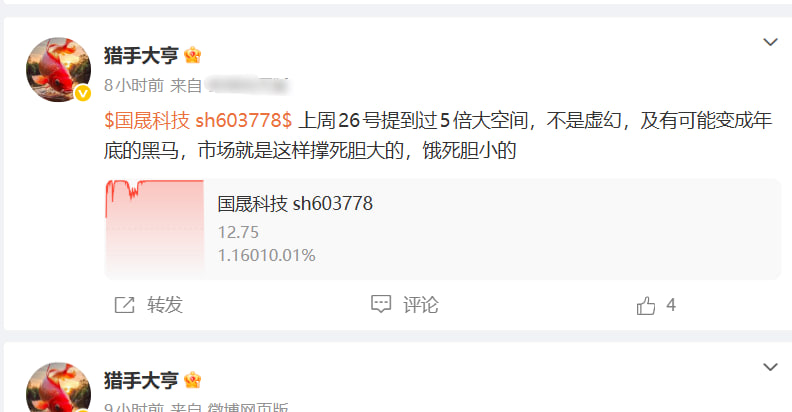Click crown badge beside second 猎手大亨 username
The height and width of the screenshot is (412, 792).
(x=192, y=380)
